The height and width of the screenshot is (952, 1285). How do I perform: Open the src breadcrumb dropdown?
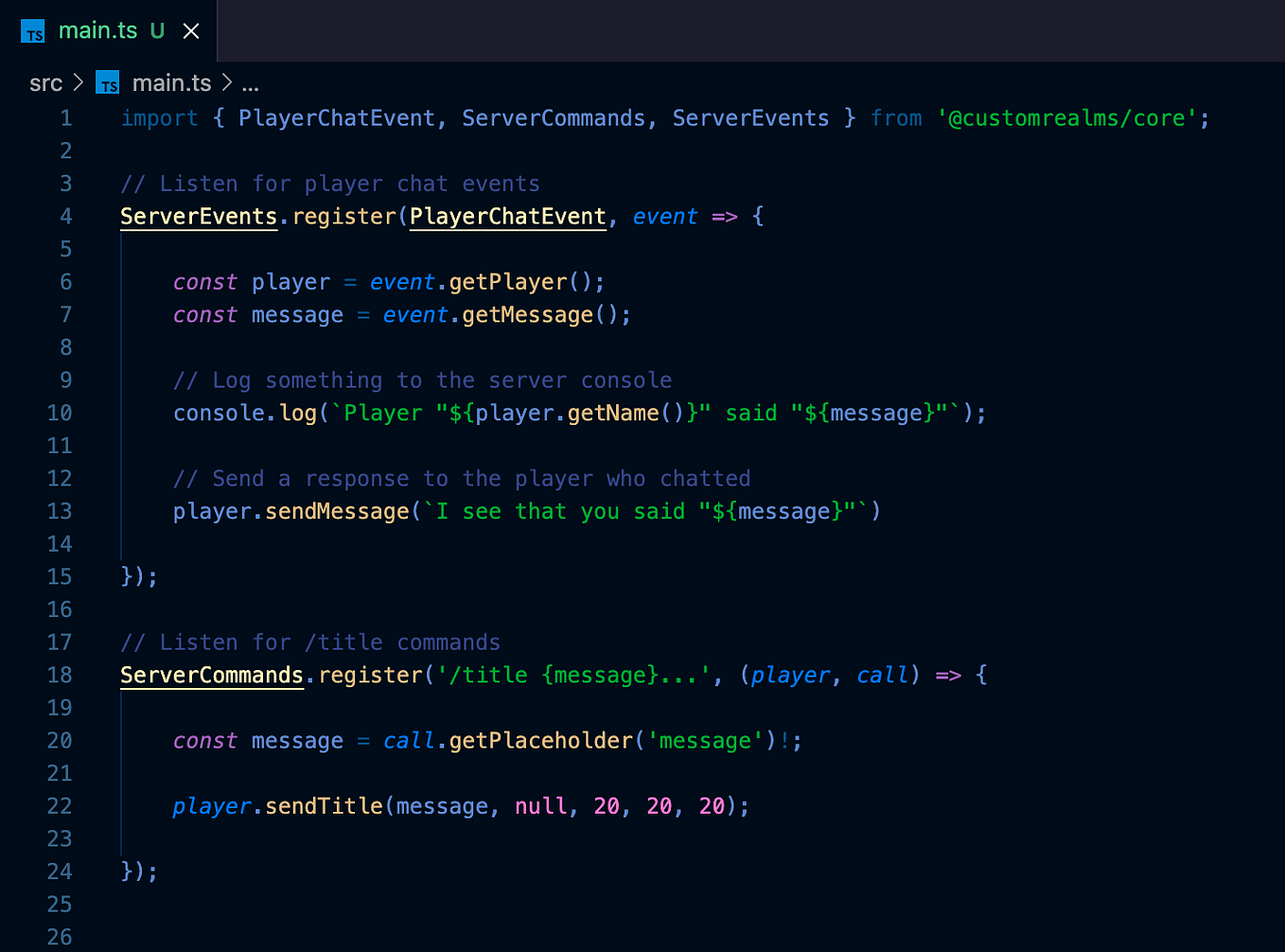pyautogui.click(x=45, y=82)
